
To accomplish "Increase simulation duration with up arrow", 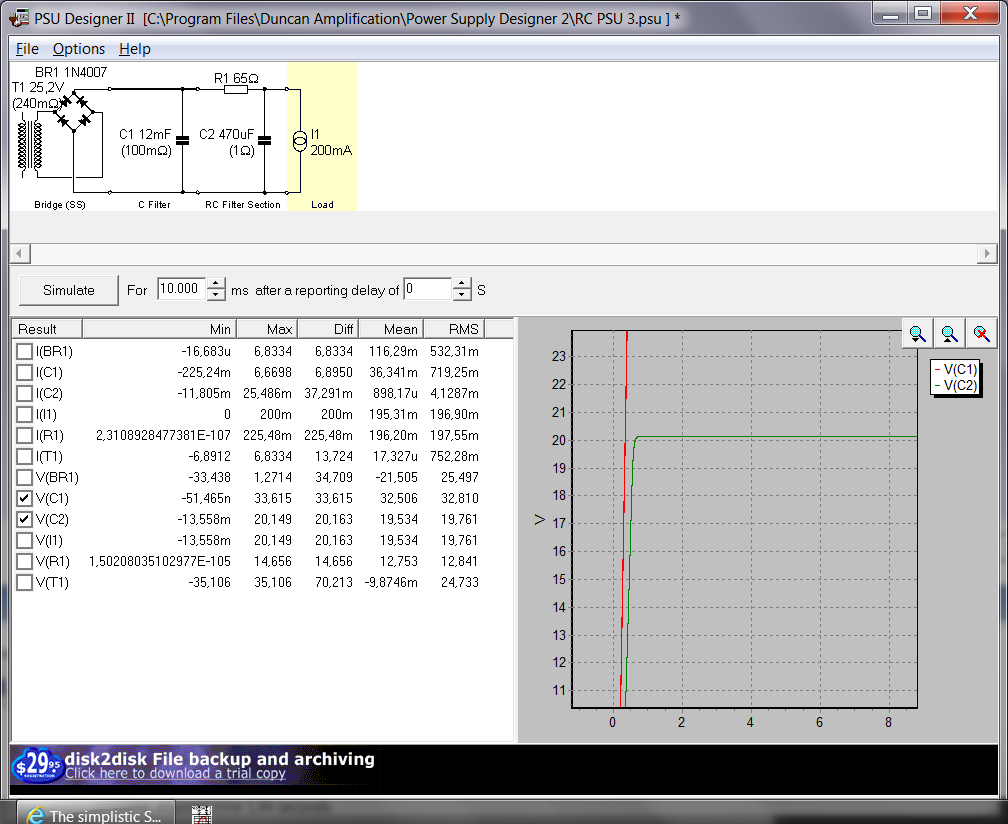I will [x=216, y=283].
